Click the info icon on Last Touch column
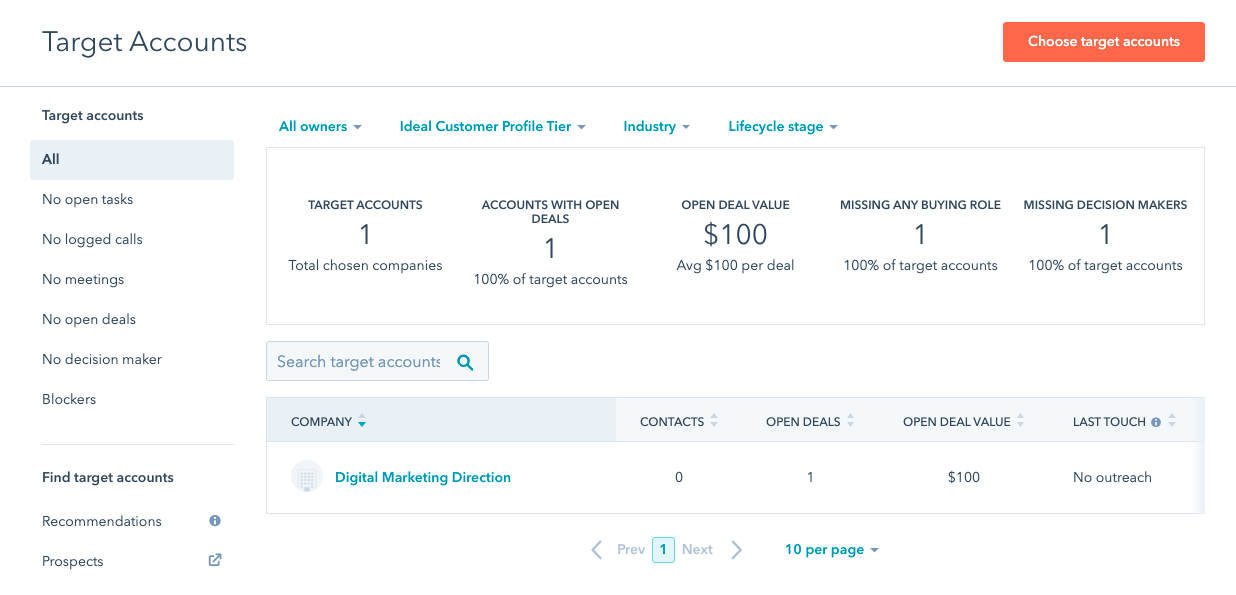The height and width of the screenshot is (595, 1236). 1155,420
